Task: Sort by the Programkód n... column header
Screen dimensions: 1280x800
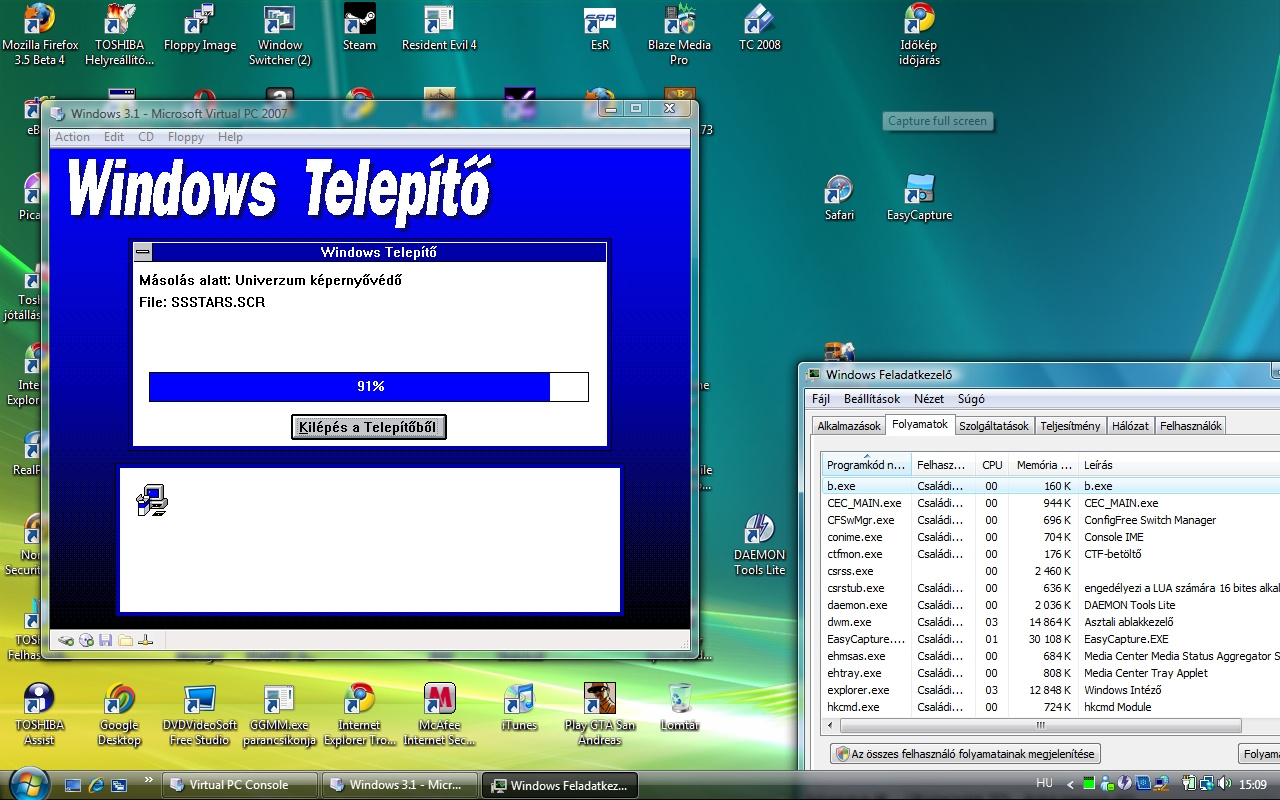Action: click(x=866, y=465)
